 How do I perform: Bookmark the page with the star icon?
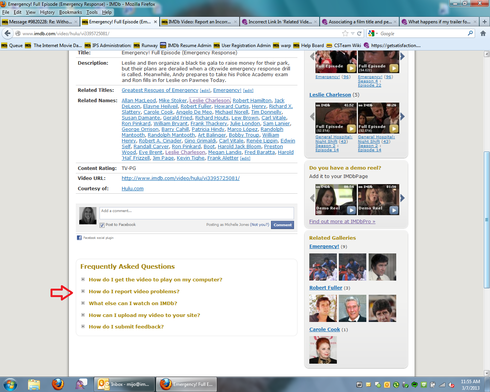click(345, 33)
